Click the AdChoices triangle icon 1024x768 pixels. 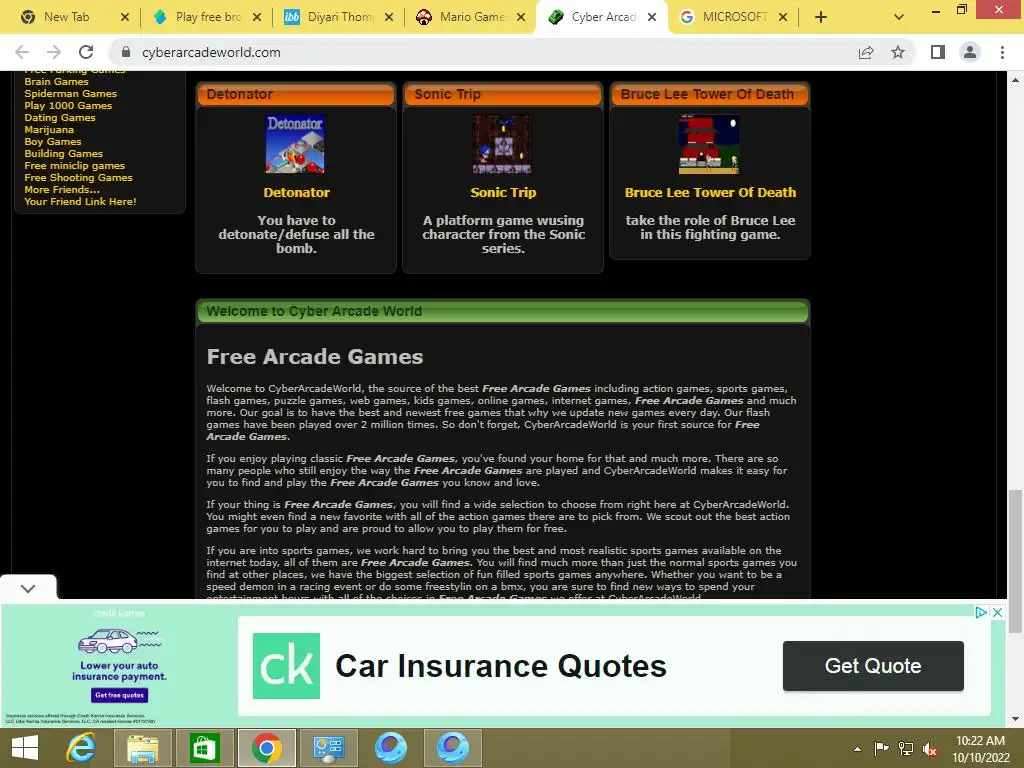[981, 613]
